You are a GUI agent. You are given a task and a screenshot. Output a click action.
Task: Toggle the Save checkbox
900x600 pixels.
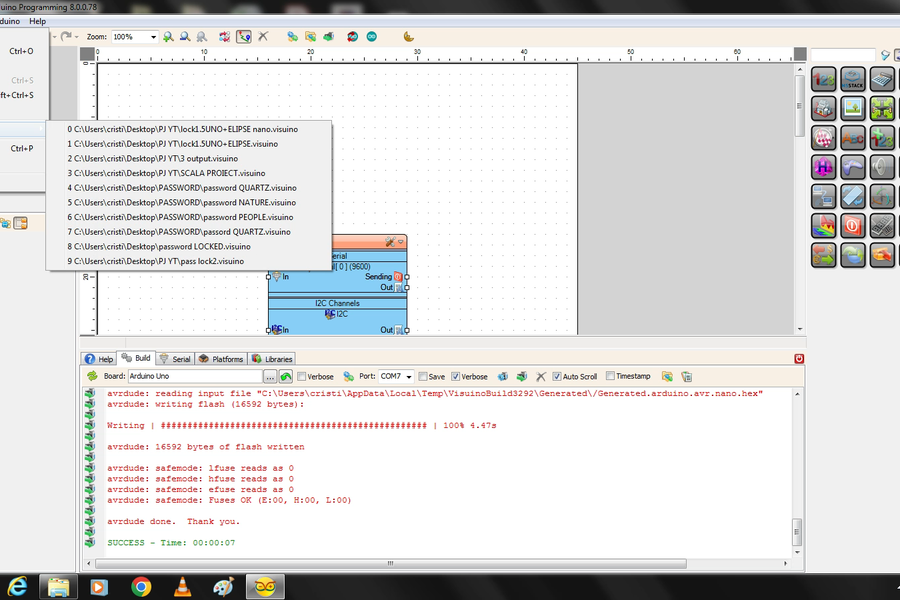pos(423,377)
